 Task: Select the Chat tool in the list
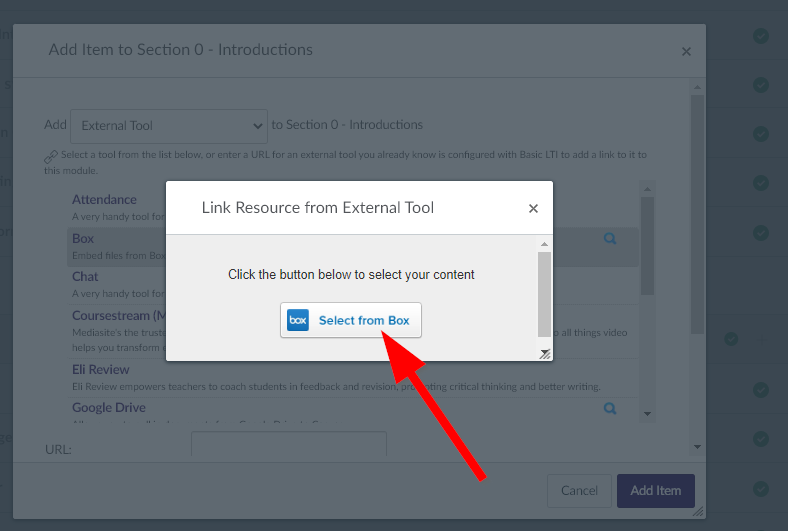85,276
